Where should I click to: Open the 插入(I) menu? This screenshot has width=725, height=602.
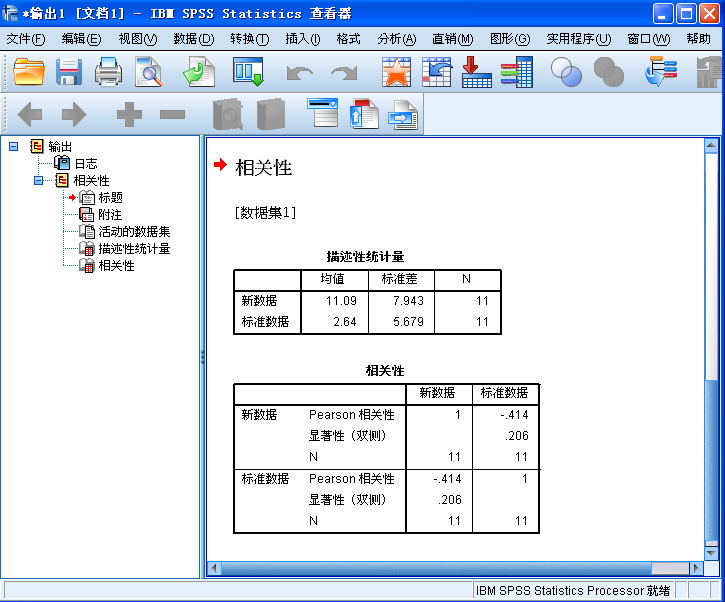(303, 39)
